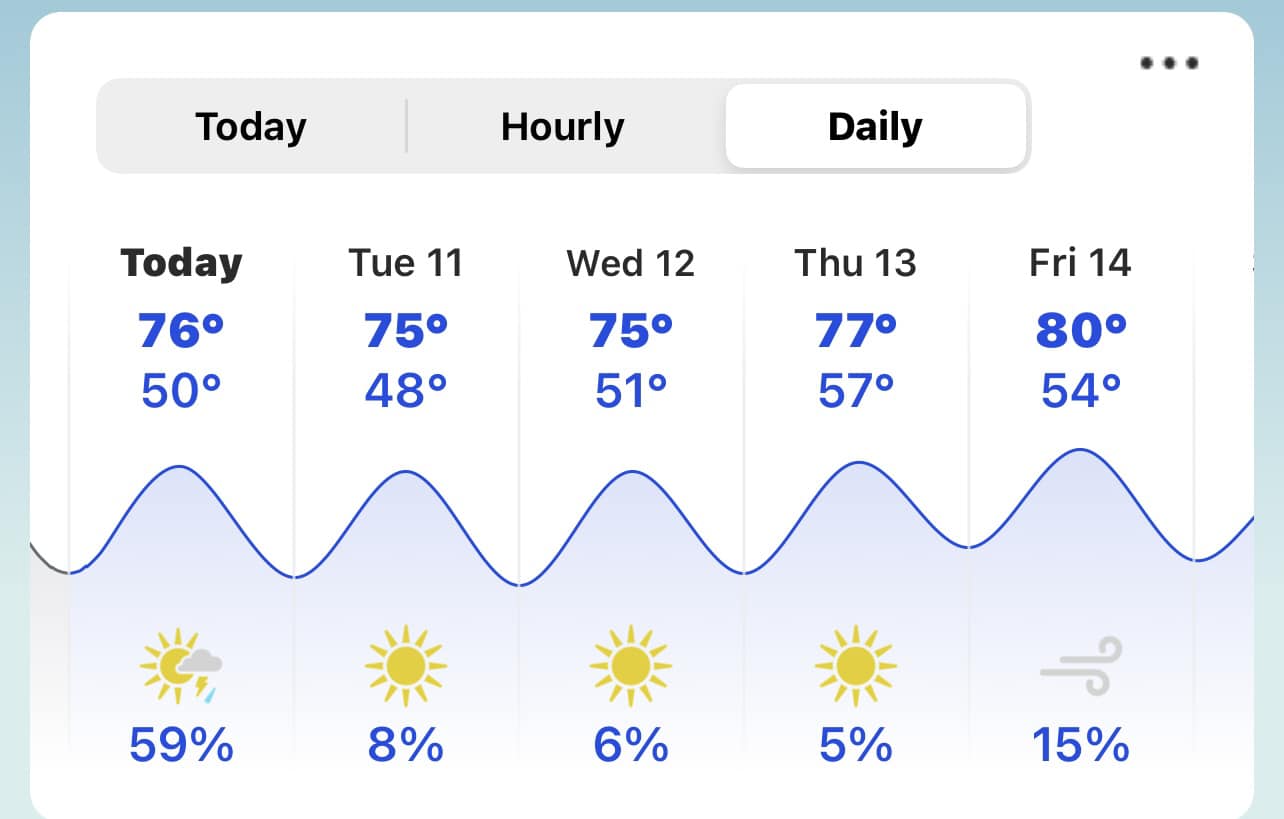Click the 8% rain chance for Tuesday
Screen dimensions: 1284x819
point(405,745)
